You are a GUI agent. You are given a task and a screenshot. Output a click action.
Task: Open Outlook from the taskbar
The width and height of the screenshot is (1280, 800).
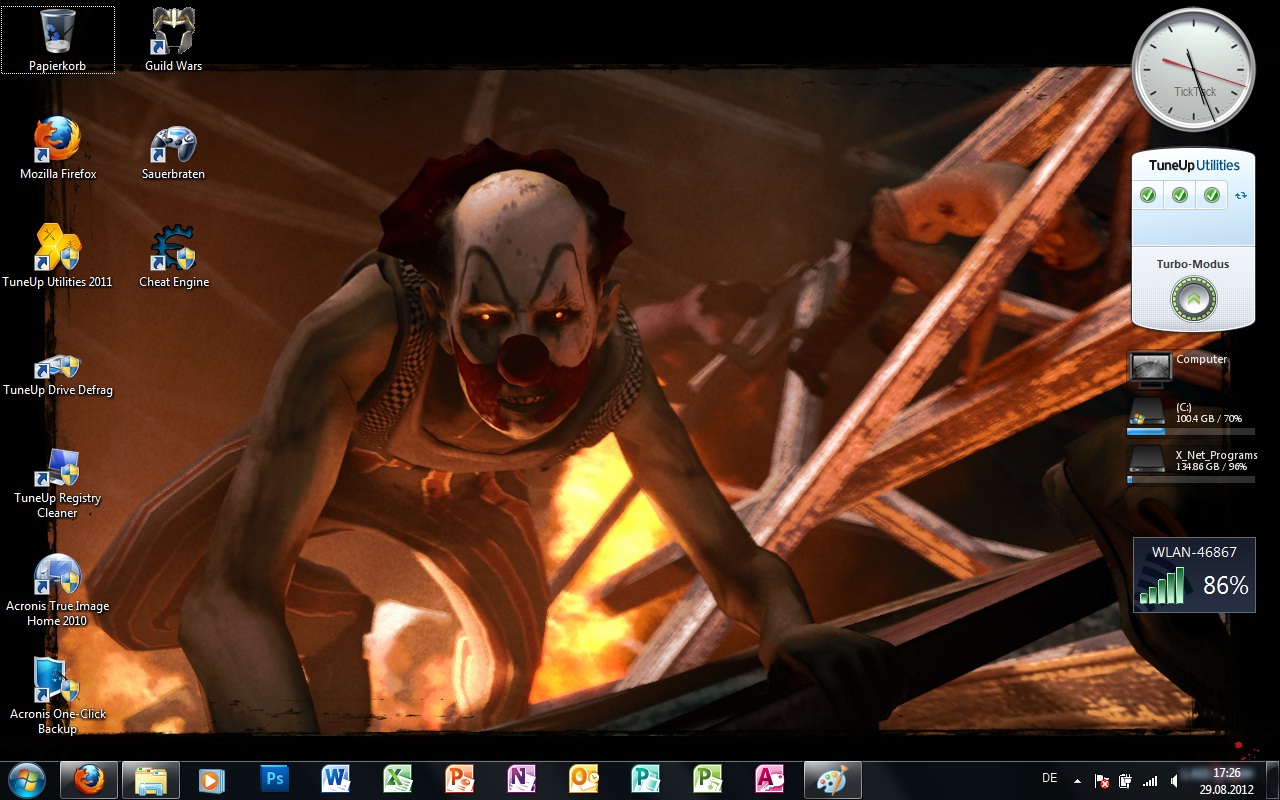[584, 780]
